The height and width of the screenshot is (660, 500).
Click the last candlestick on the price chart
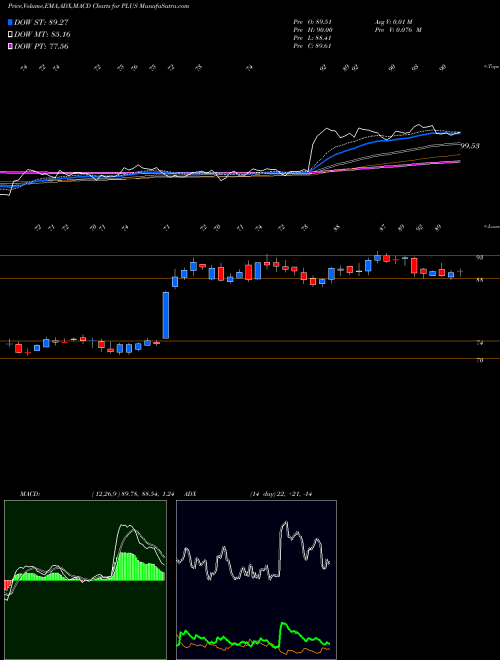pos(460,272)
